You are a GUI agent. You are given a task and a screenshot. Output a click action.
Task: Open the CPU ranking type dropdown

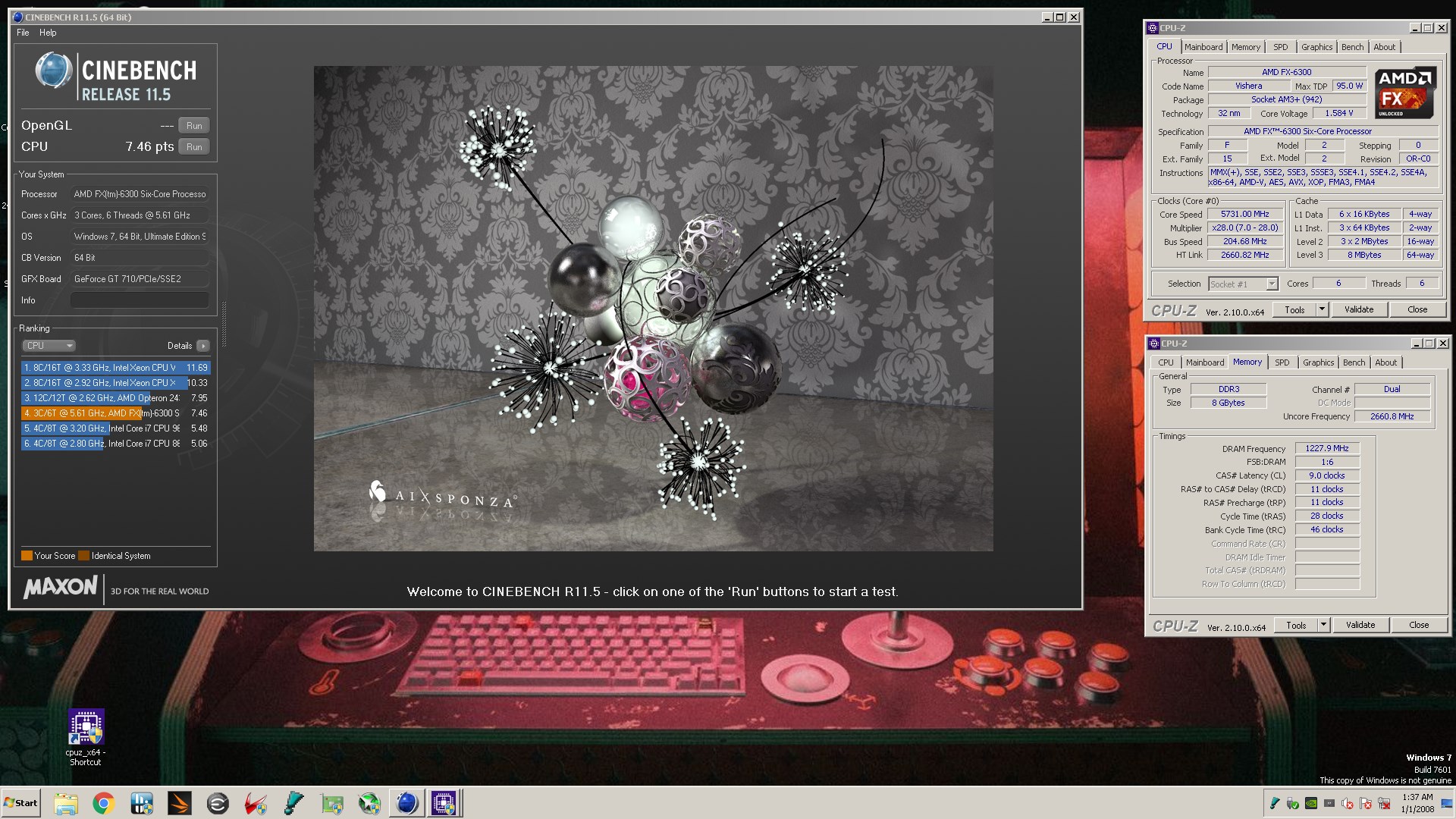(49, 346)
